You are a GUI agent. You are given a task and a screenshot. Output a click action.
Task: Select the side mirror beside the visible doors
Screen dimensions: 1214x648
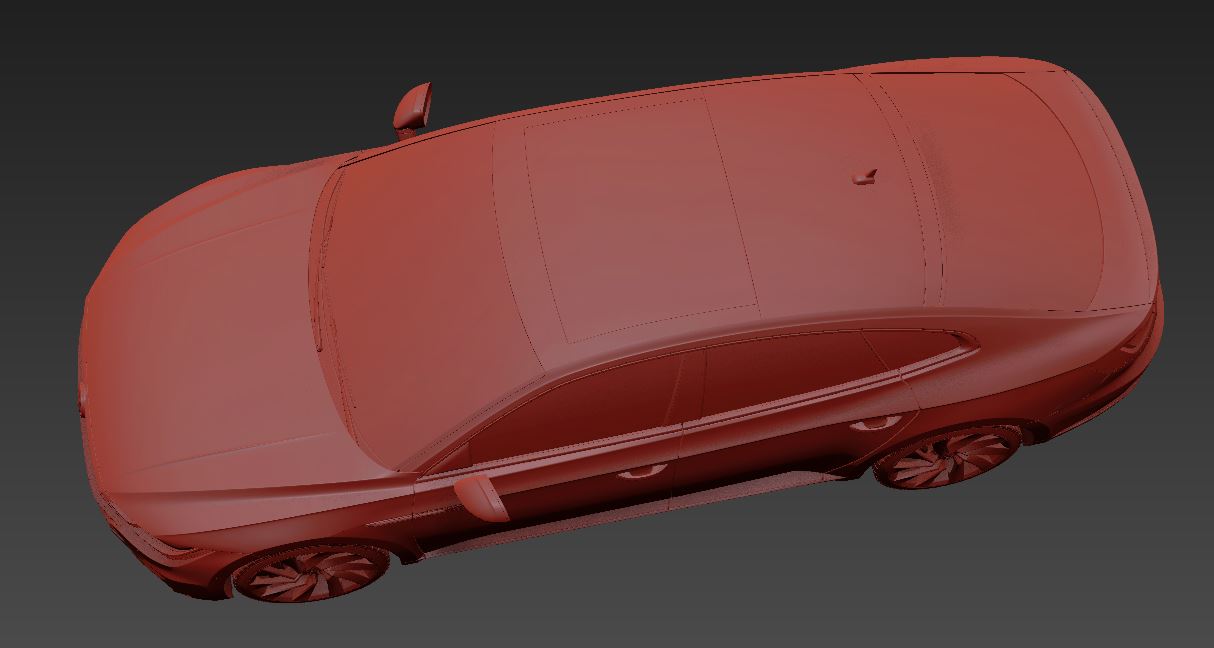tap(482, 498)
